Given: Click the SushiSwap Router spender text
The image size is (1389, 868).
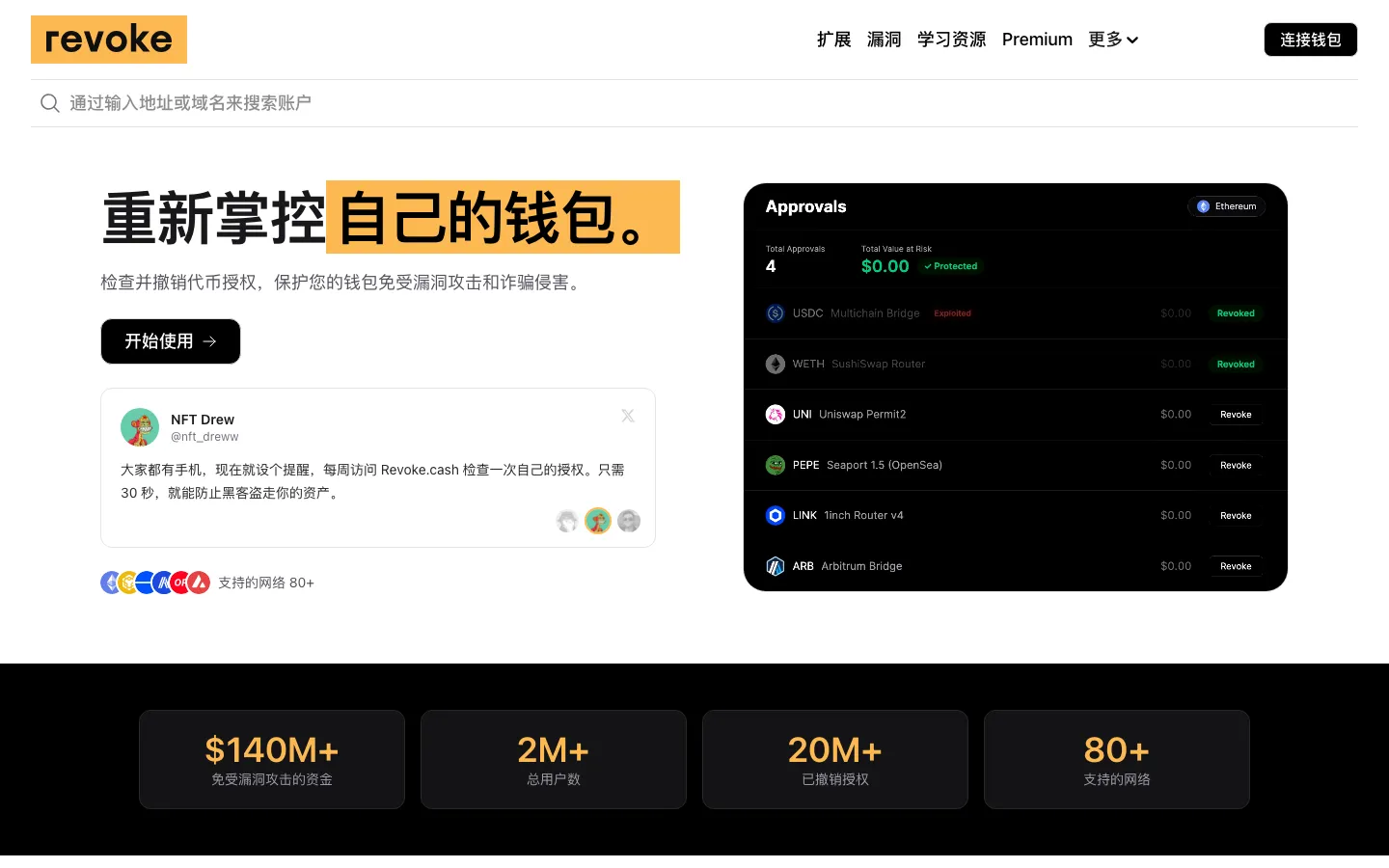Looking at the screenshot, I should point(878,365).
